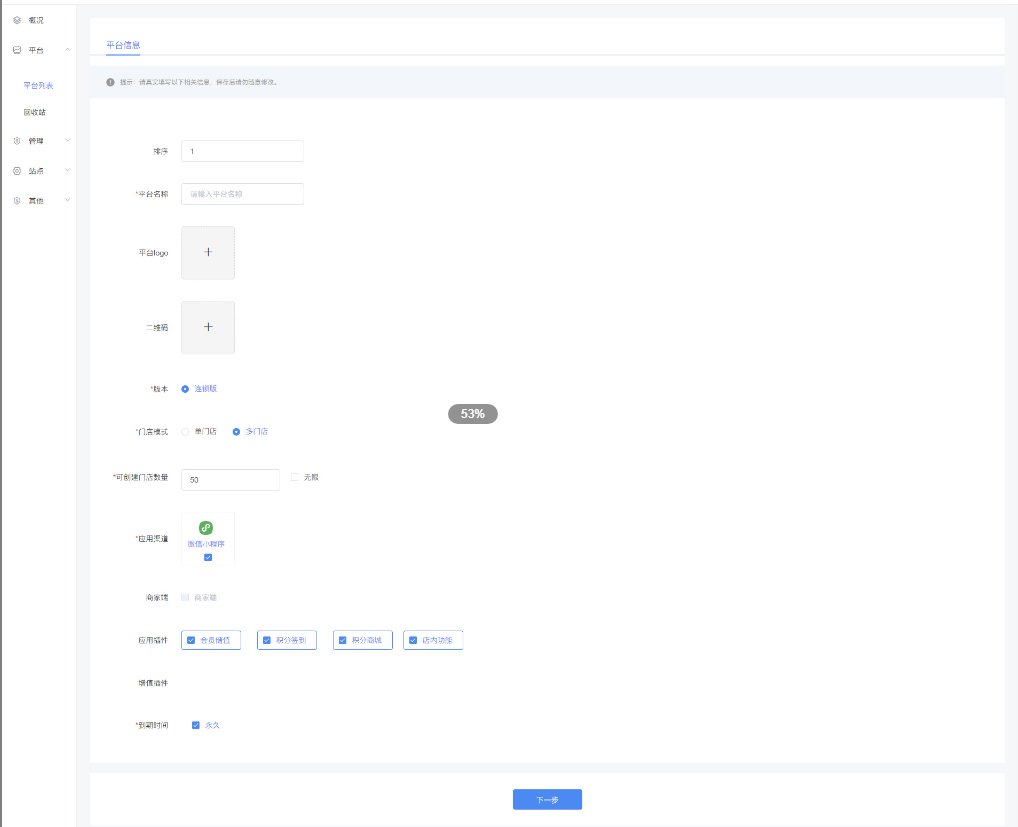
Task: Collapse the 平台 menu chevron
Action: (x=67, y=50)
